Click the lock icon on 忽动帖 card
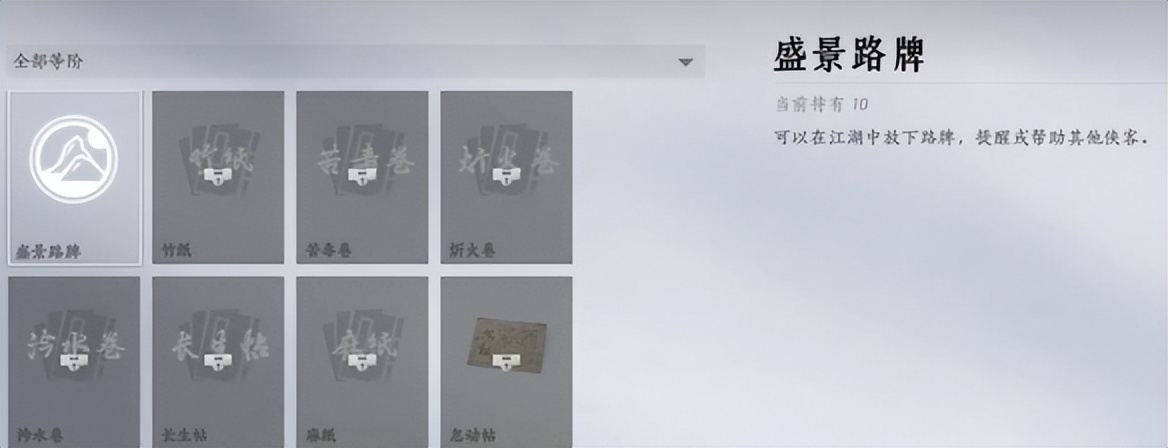 tap(507, 362)
